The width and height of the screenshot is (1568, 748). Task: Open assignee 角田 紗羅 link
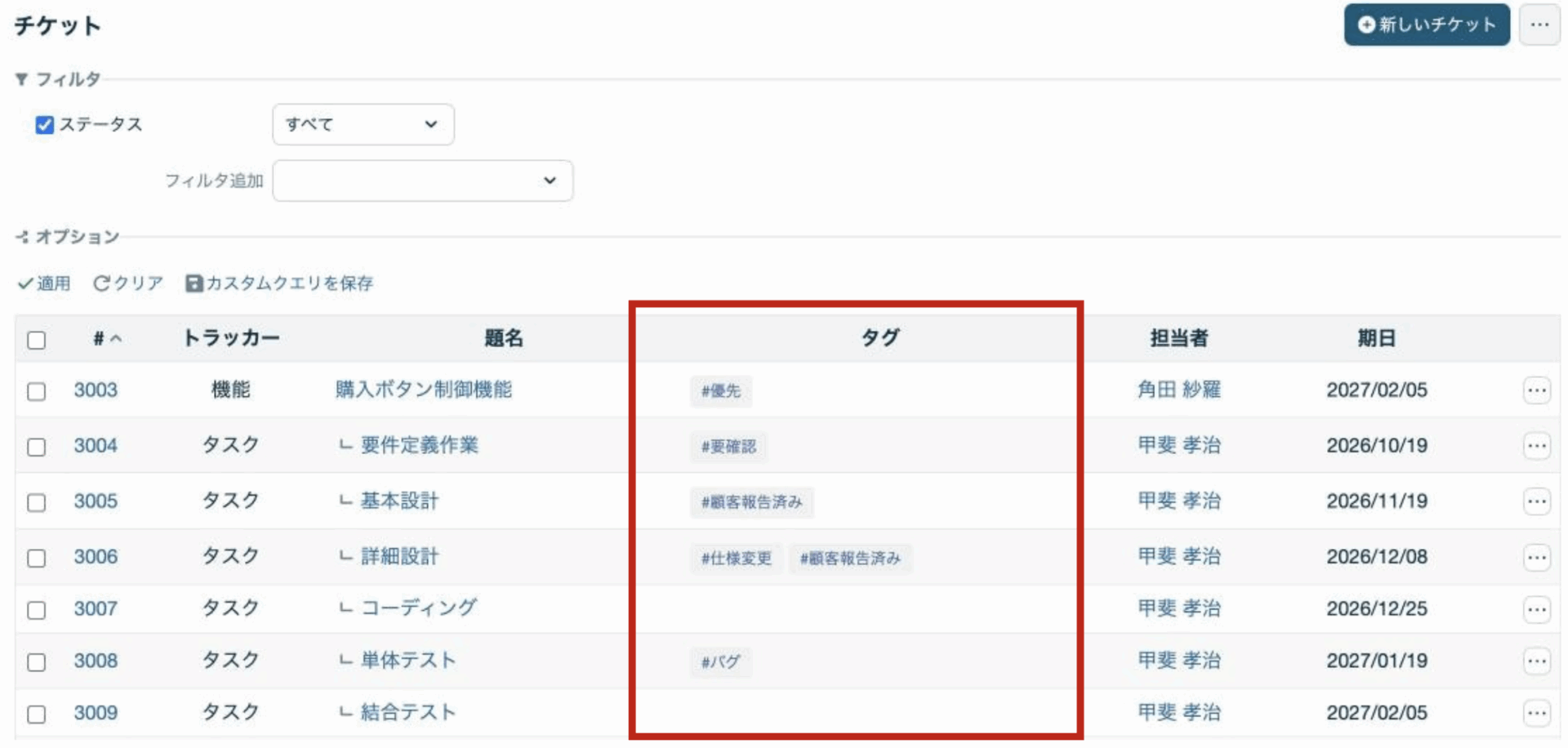[1178, 390]
